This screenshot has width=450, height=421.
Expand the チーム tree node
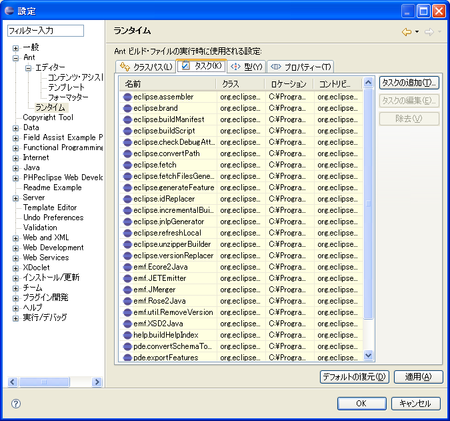(16, 288)
